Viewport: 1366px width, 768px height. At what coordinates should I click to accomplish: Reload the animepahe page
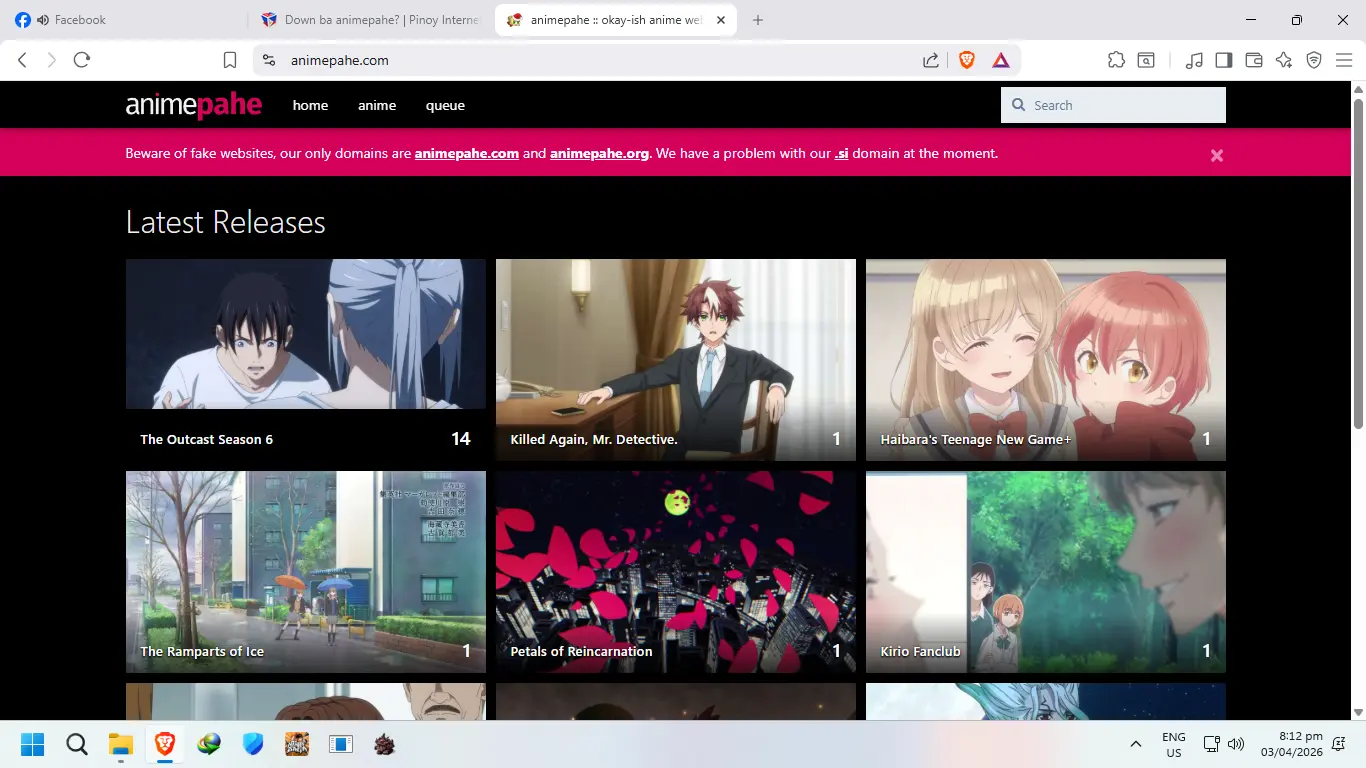[82, 60]
